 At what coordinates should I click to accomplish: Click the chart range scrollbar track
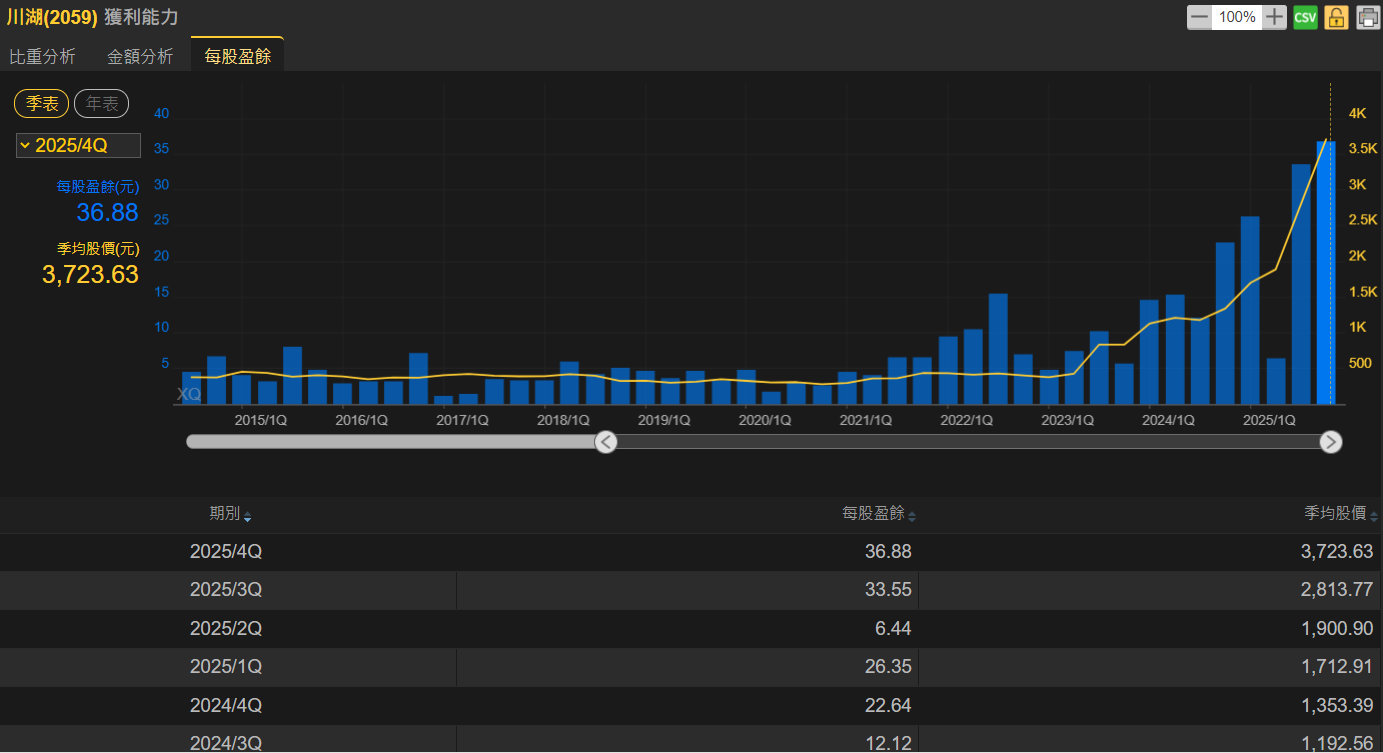pos(960,442)
